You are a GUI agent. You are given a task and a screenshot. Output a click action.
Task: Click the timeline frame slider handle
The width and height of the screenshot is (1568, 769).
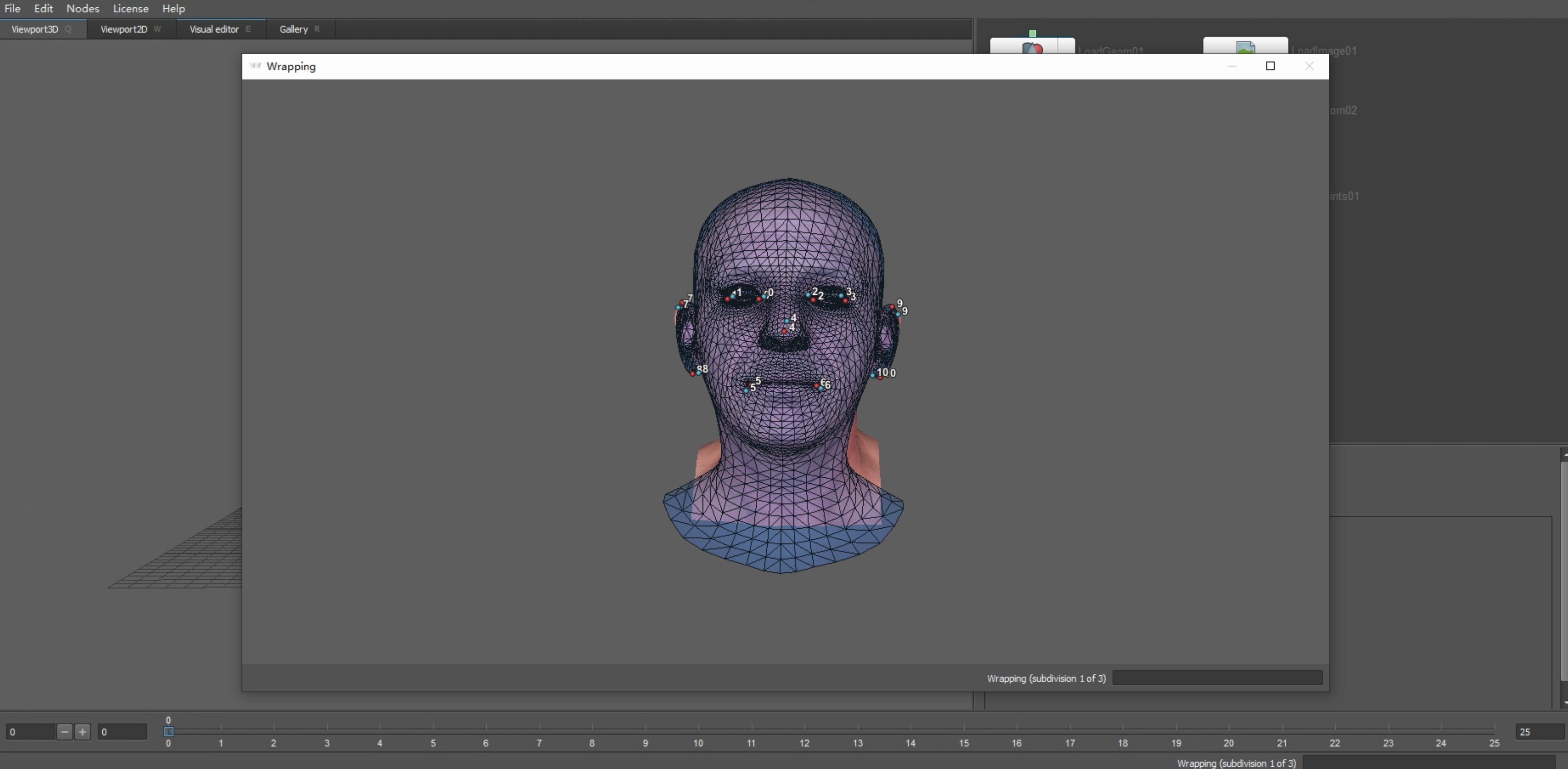pyautogui.click(x=169, y=731)
